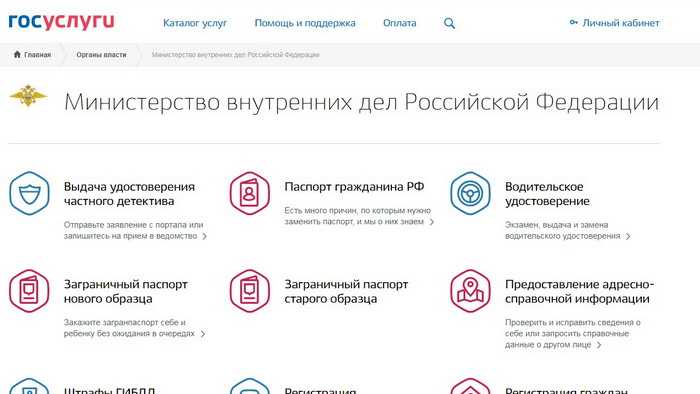This screenshot has width=700, height=394.
Task: Open Заграничный паспорт старого образца
Action: pos(346,291)
